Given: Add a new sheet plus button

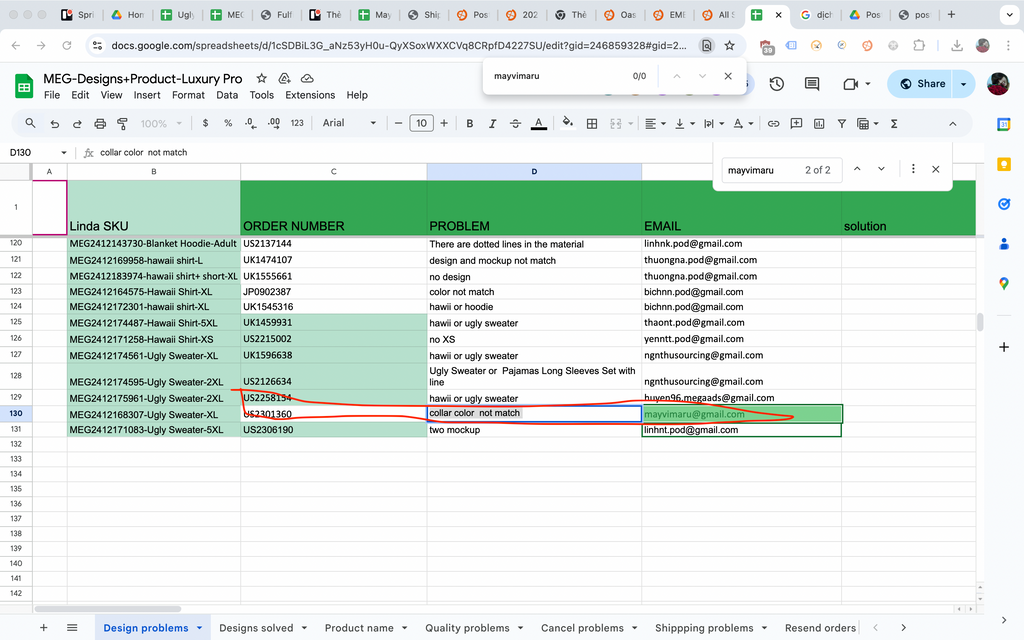Looking at the screenshot, I should point(43,628).
